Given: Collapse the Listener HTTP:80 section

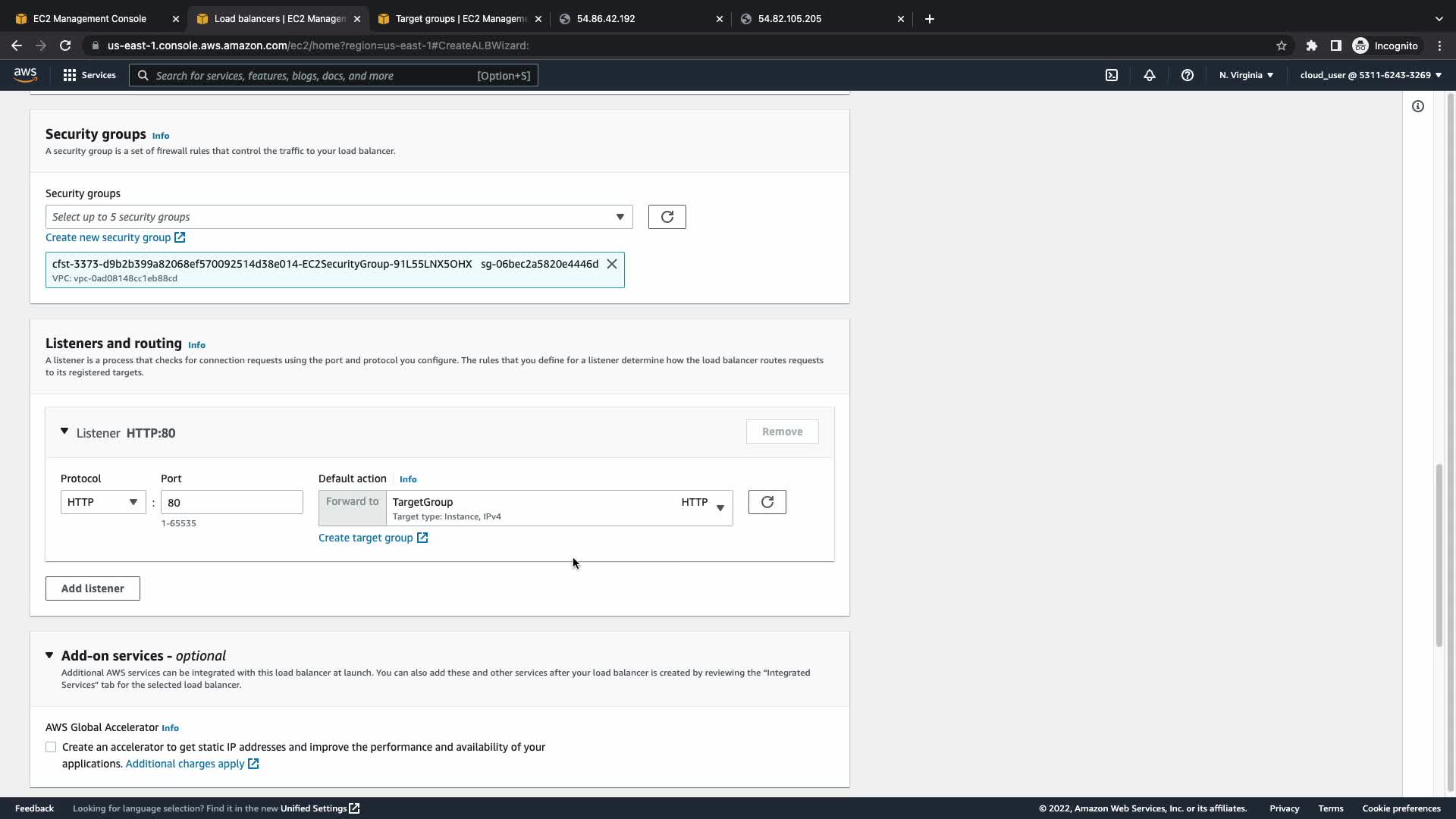Looking at the screenshot, I should (64, 431).
